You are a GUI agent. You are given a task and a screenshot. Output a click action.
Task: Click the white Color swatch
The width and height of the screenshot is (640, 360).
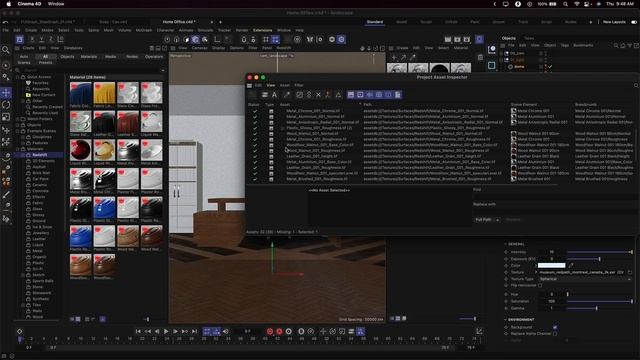551,265
